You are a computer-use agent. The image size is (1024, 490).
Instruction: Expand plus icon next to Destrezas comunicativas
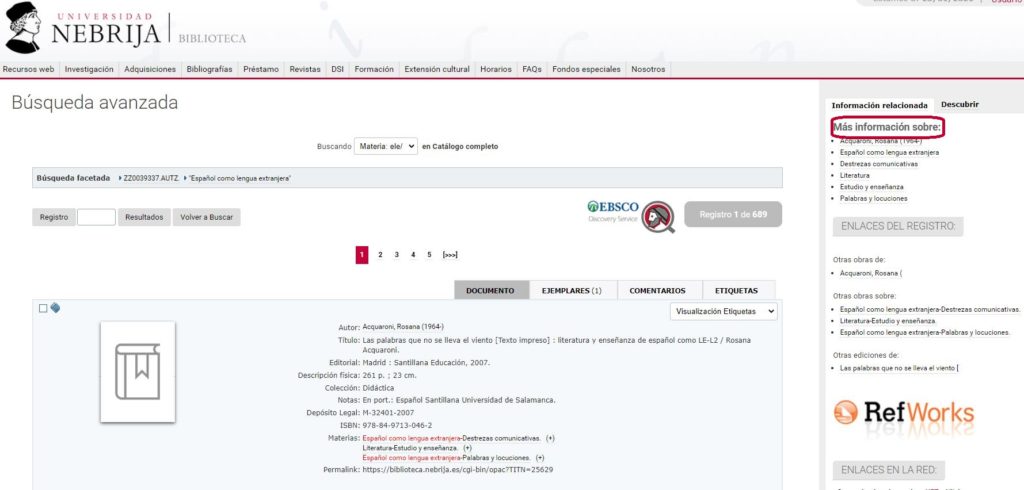tap(550, 438)
